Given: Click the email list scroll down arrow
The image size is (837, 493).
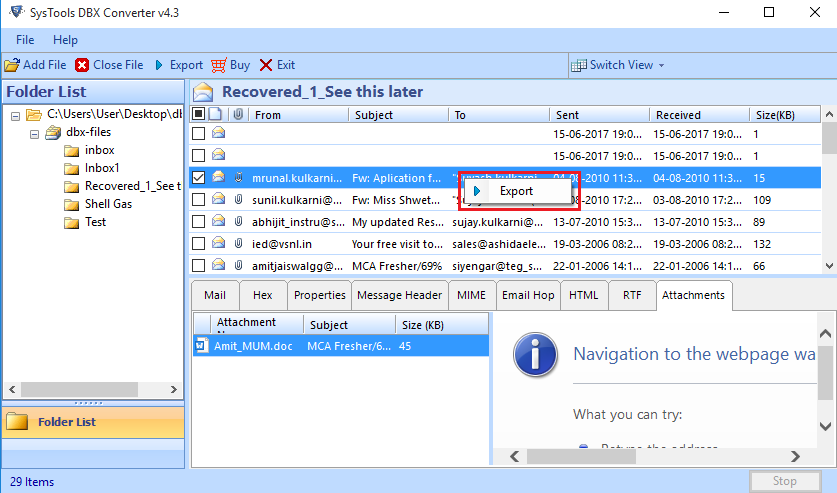Looking at the screenshot, I should [829, 266].
